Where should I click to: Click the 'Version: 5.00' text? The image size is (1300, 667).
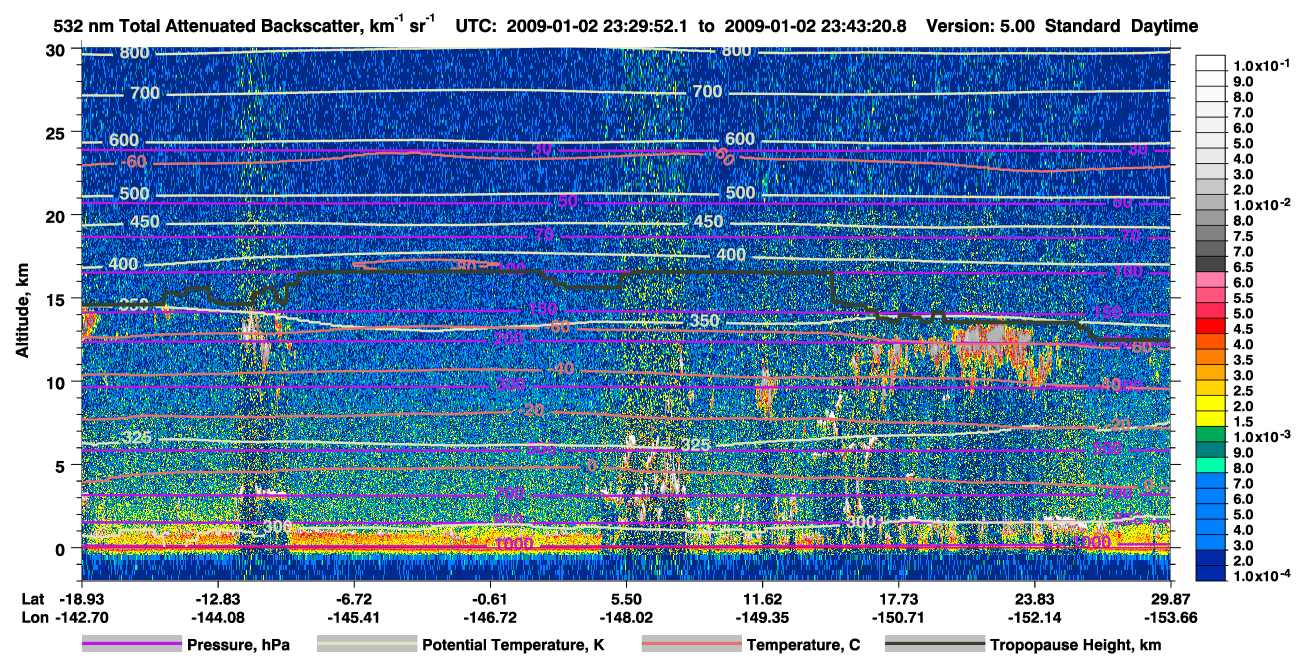pyautogui.click(x=983, y=26)
